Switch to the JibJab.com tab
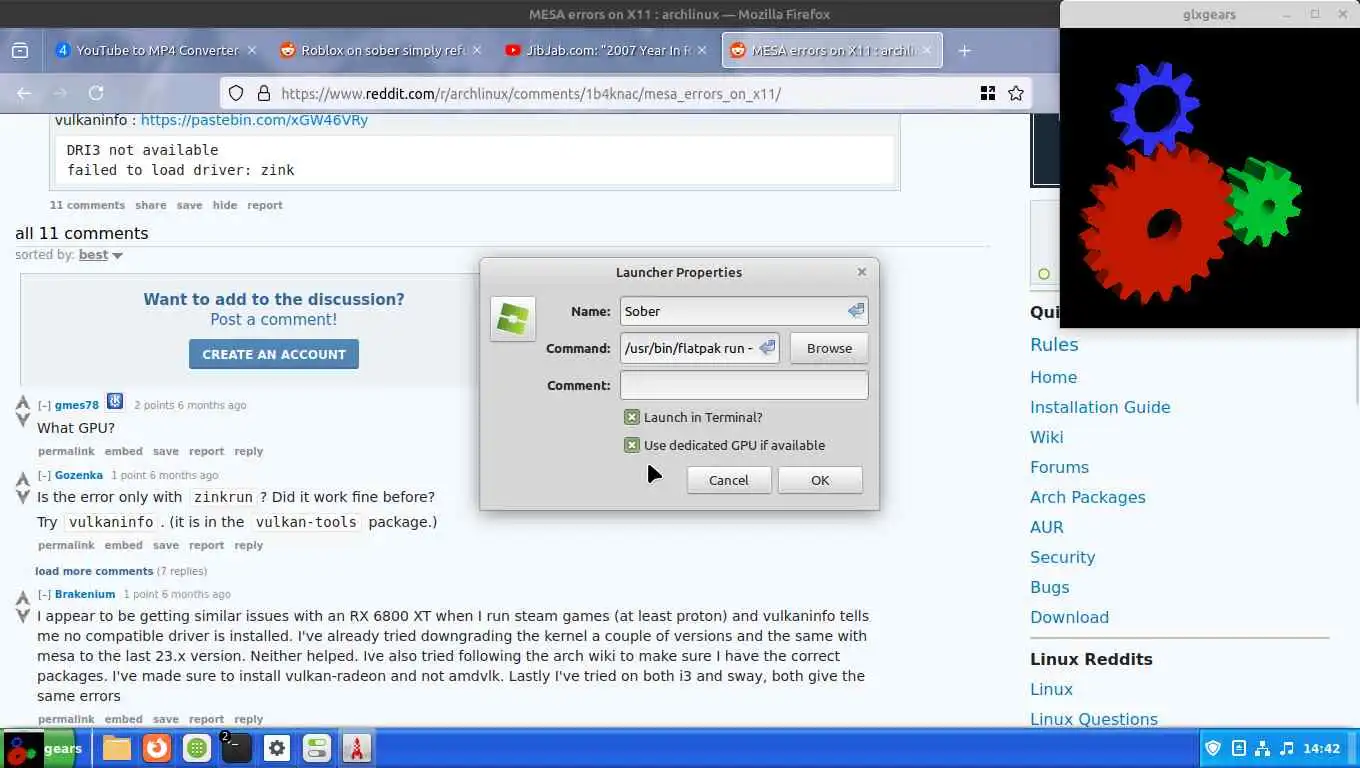The width and height of the screenshot is (1360, 768). click(606, 50)
